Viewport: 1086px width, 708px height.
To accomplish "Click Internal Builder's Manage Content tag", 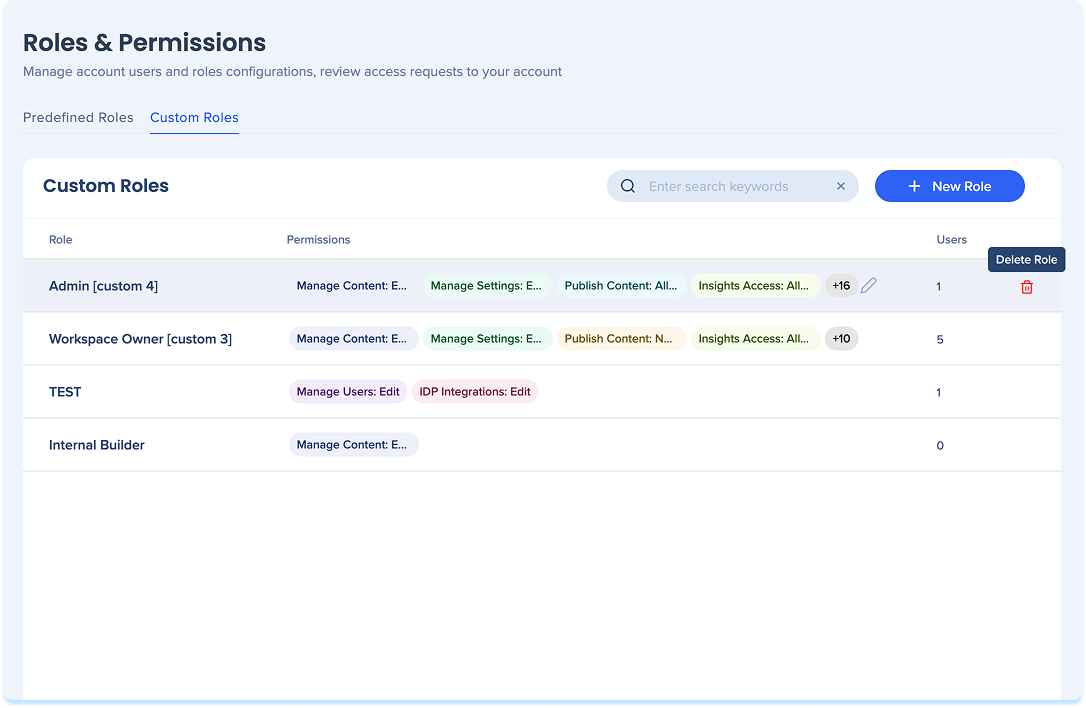I will (x=353, y=445).
